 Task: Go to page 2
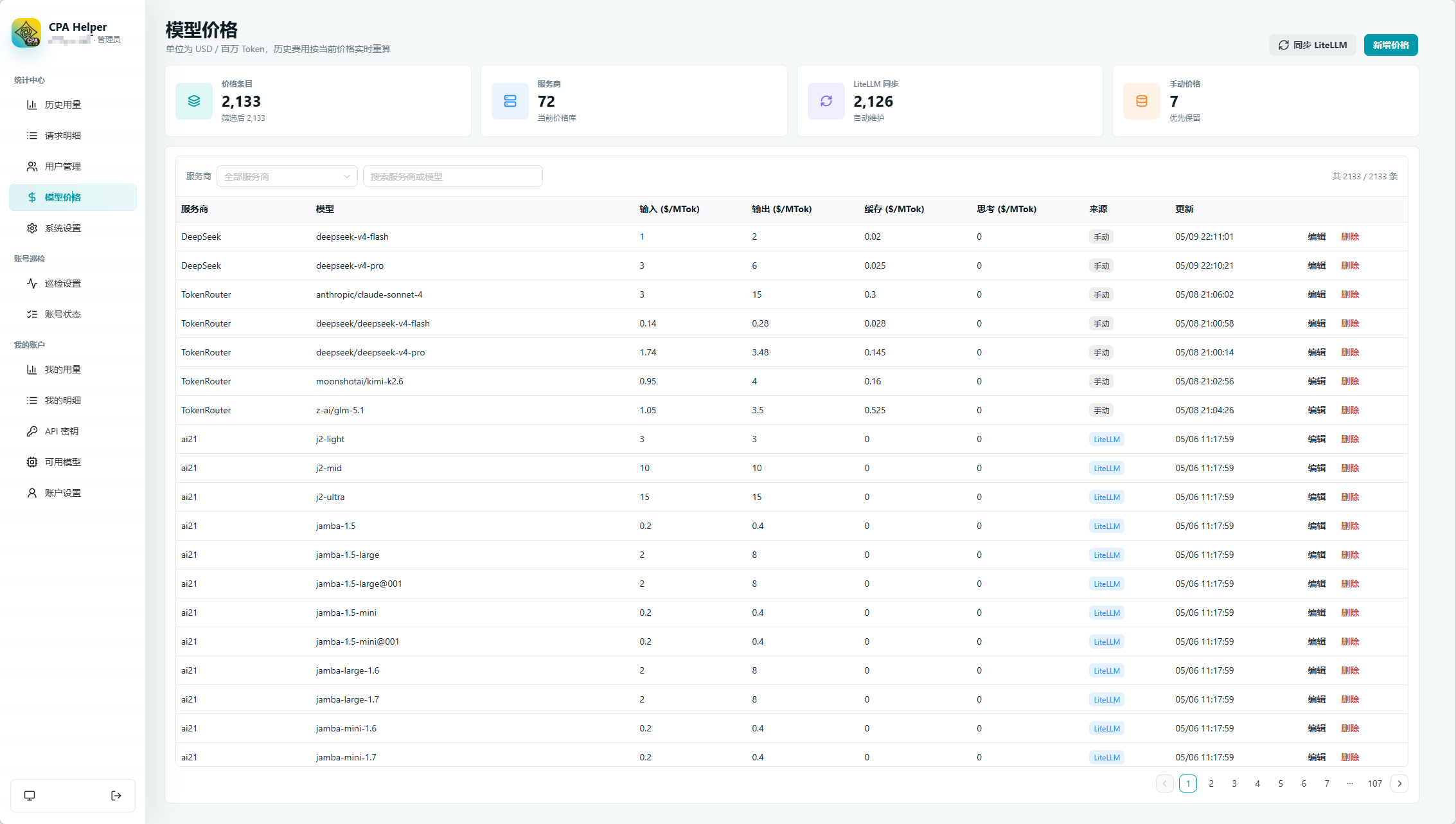1211,784
